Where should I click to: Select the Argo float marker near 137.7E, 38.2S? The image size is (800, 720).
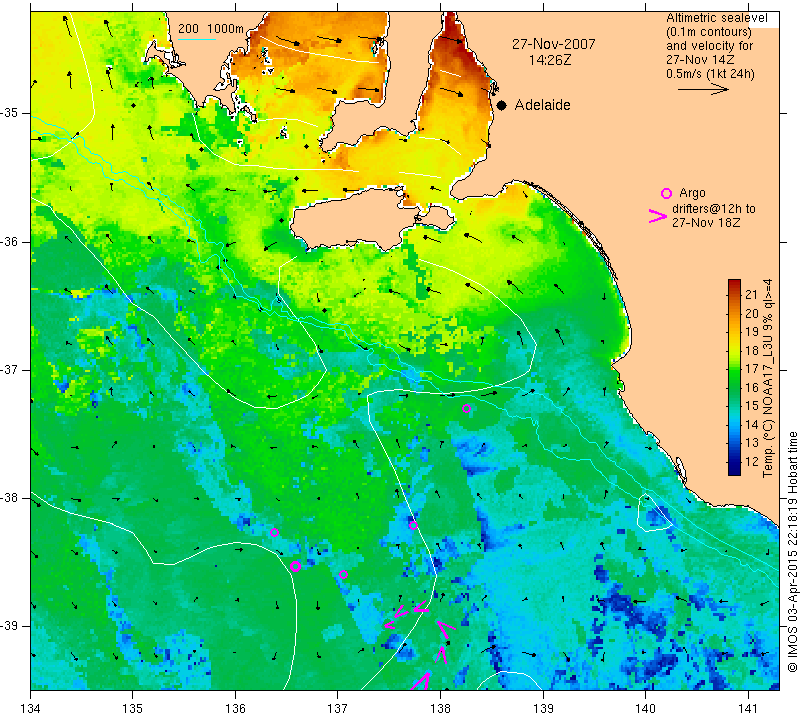click(x=413, y=525)
